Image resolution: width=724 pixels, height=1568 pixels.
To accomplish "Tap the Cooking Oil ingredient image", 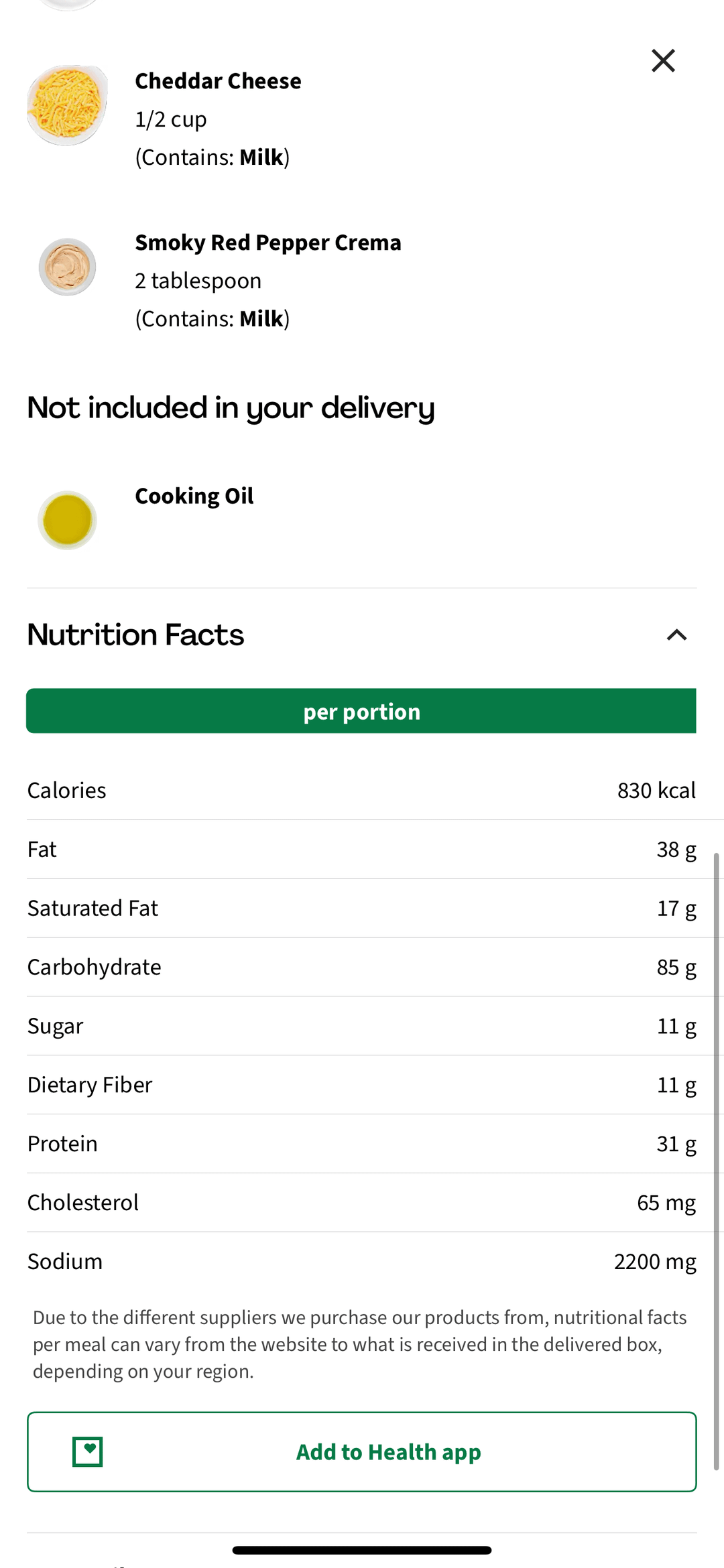I will pos(67,520).
